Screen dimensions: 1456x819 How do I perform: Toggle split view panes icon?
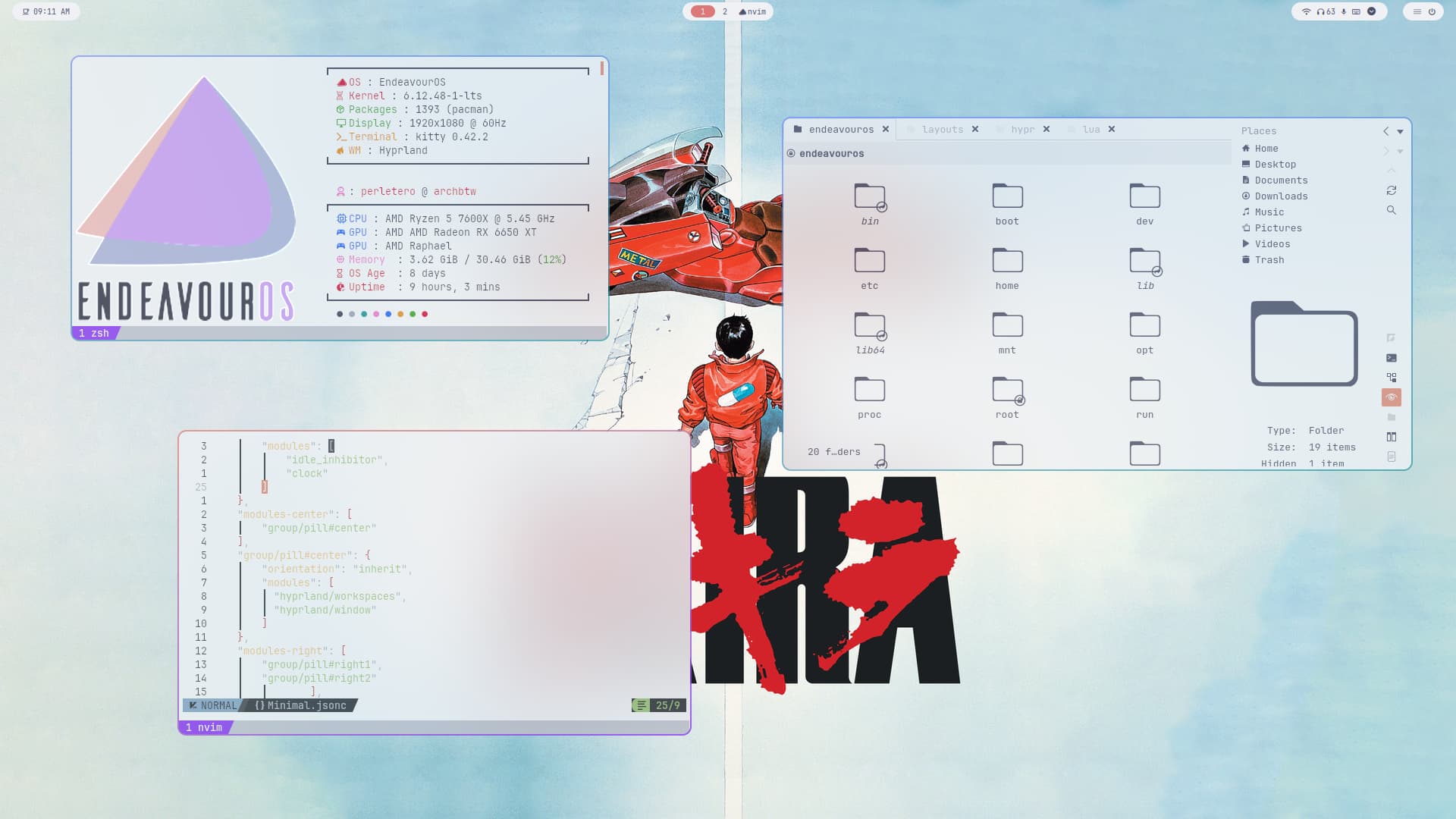click(1391, 437)
